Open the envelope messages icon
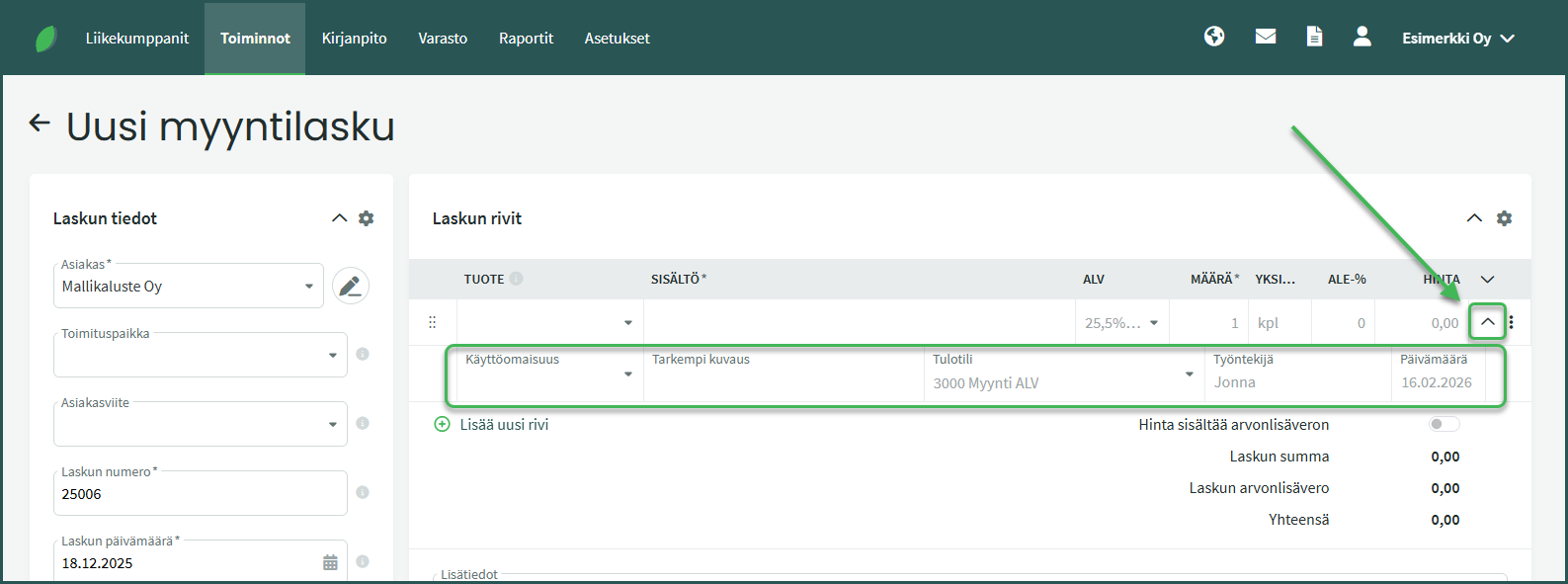Viewport: 1568px width, 584px height. coord(1266,37)
